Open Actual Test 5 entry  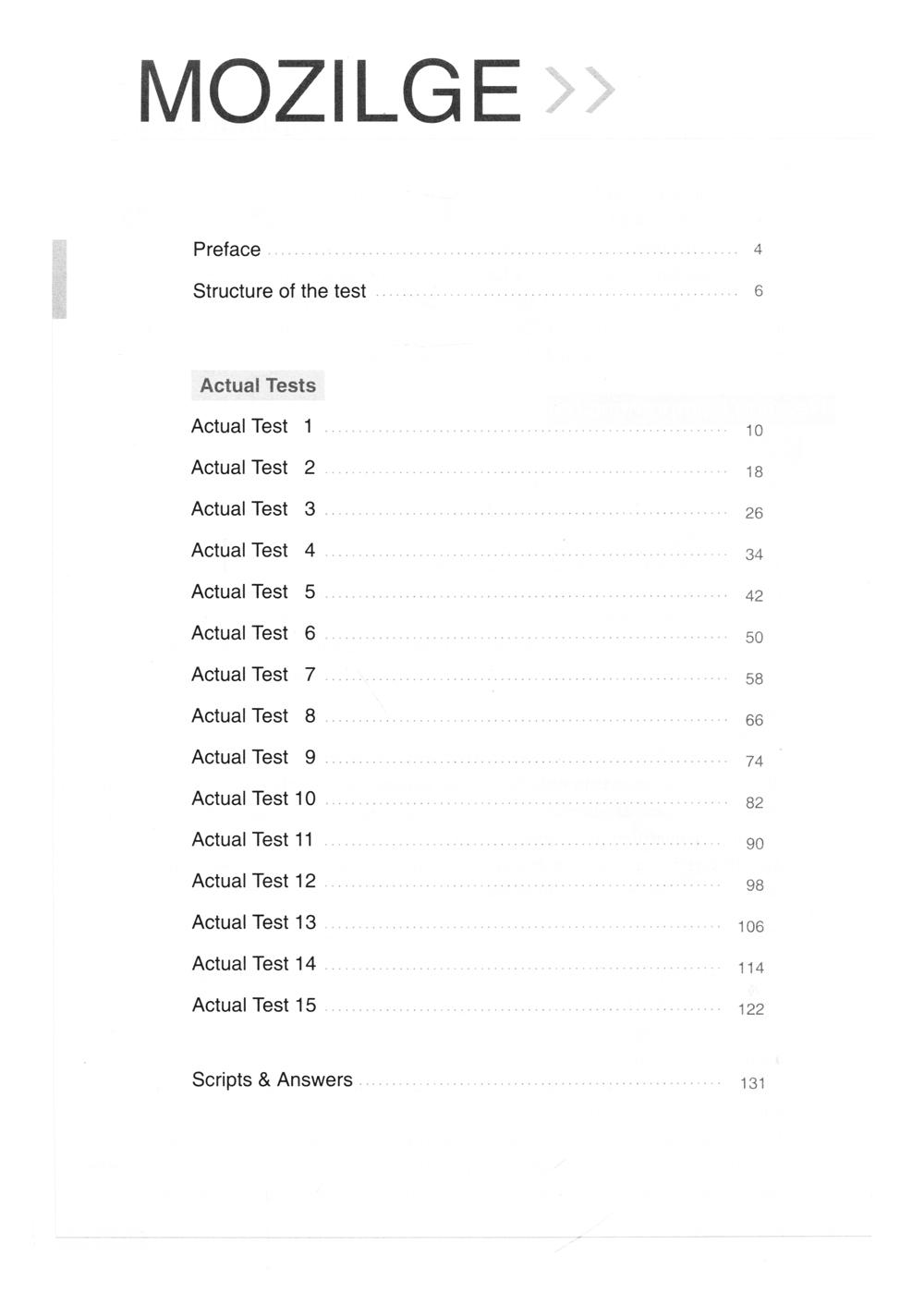(253, 592)
